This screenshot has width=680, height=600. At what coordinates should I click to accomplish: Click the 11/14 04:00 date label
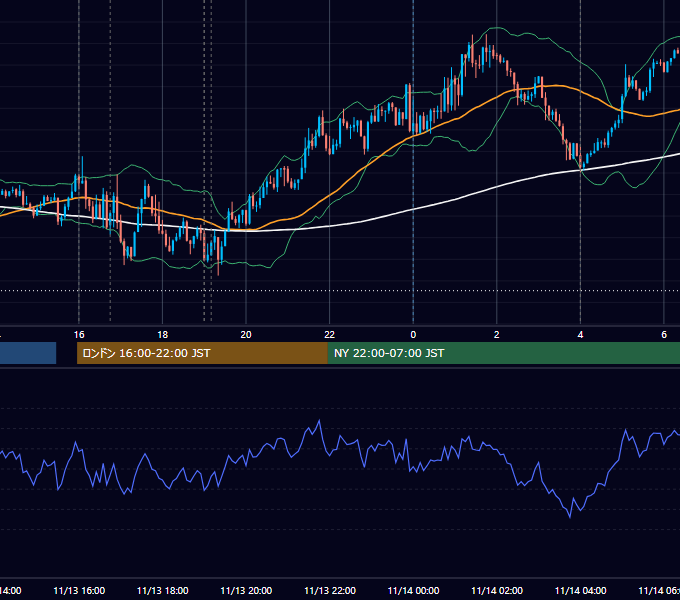click(x=581, y=590)
